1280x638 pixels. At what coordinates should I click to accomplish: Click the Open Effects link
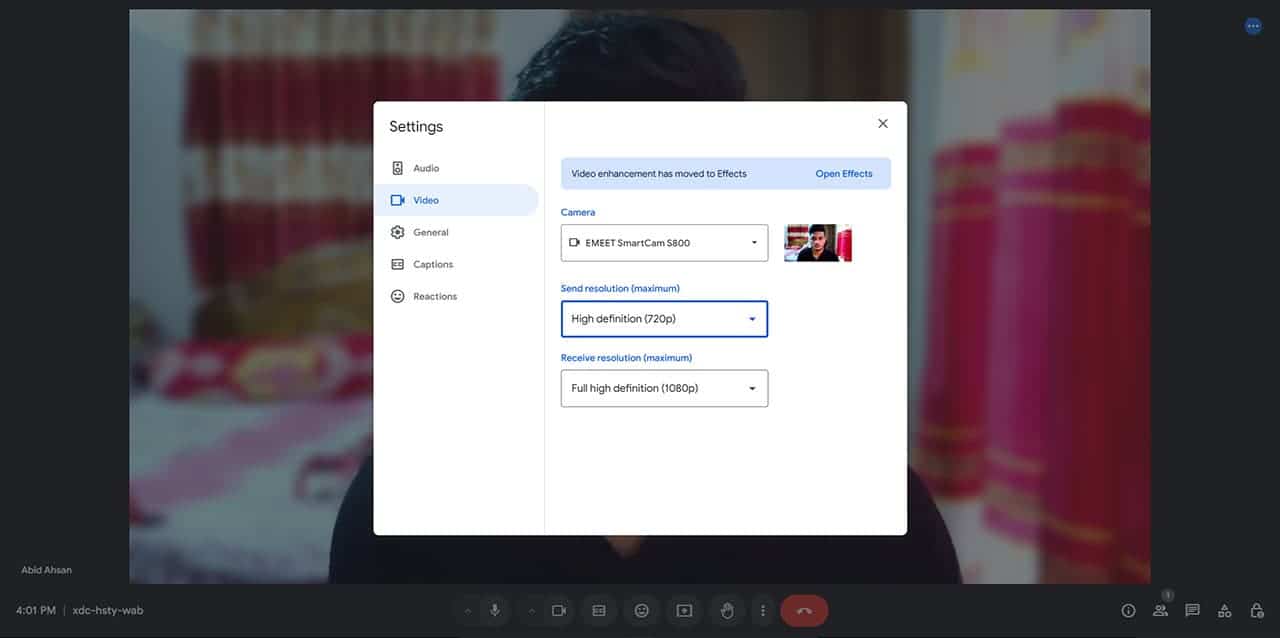[x=843, y=174]
